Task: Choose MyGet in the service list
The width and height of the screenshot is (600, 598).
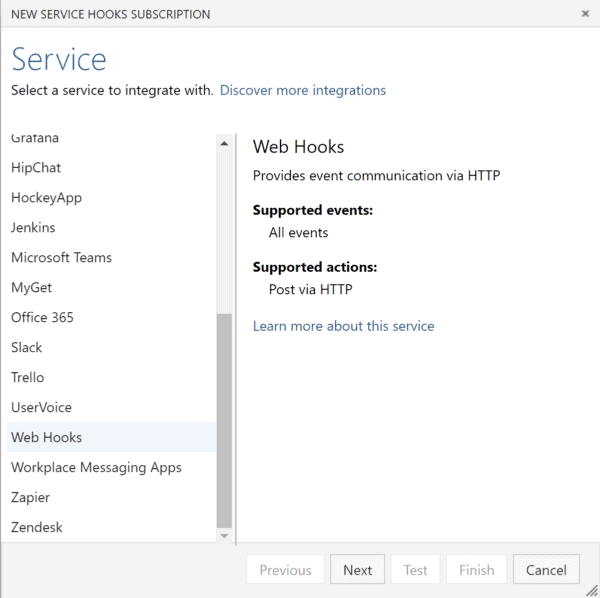Action: [x=31, y=287]
